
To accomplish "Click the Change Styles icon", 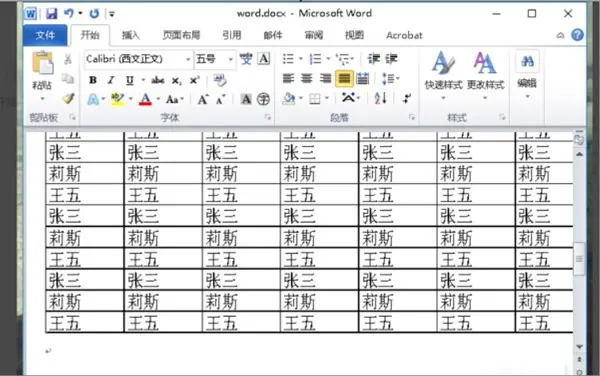I will (x=485, y=75).
